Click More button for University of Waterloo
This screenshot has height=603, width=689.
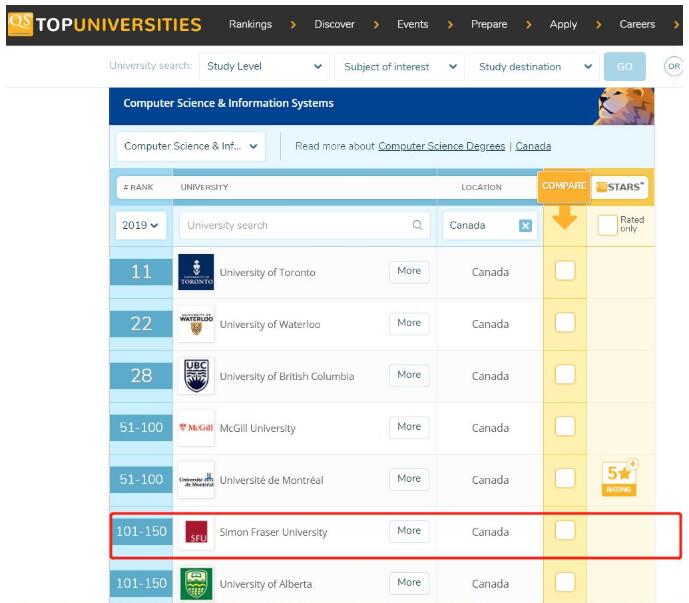pyautogui.click(x=408, y=323)
